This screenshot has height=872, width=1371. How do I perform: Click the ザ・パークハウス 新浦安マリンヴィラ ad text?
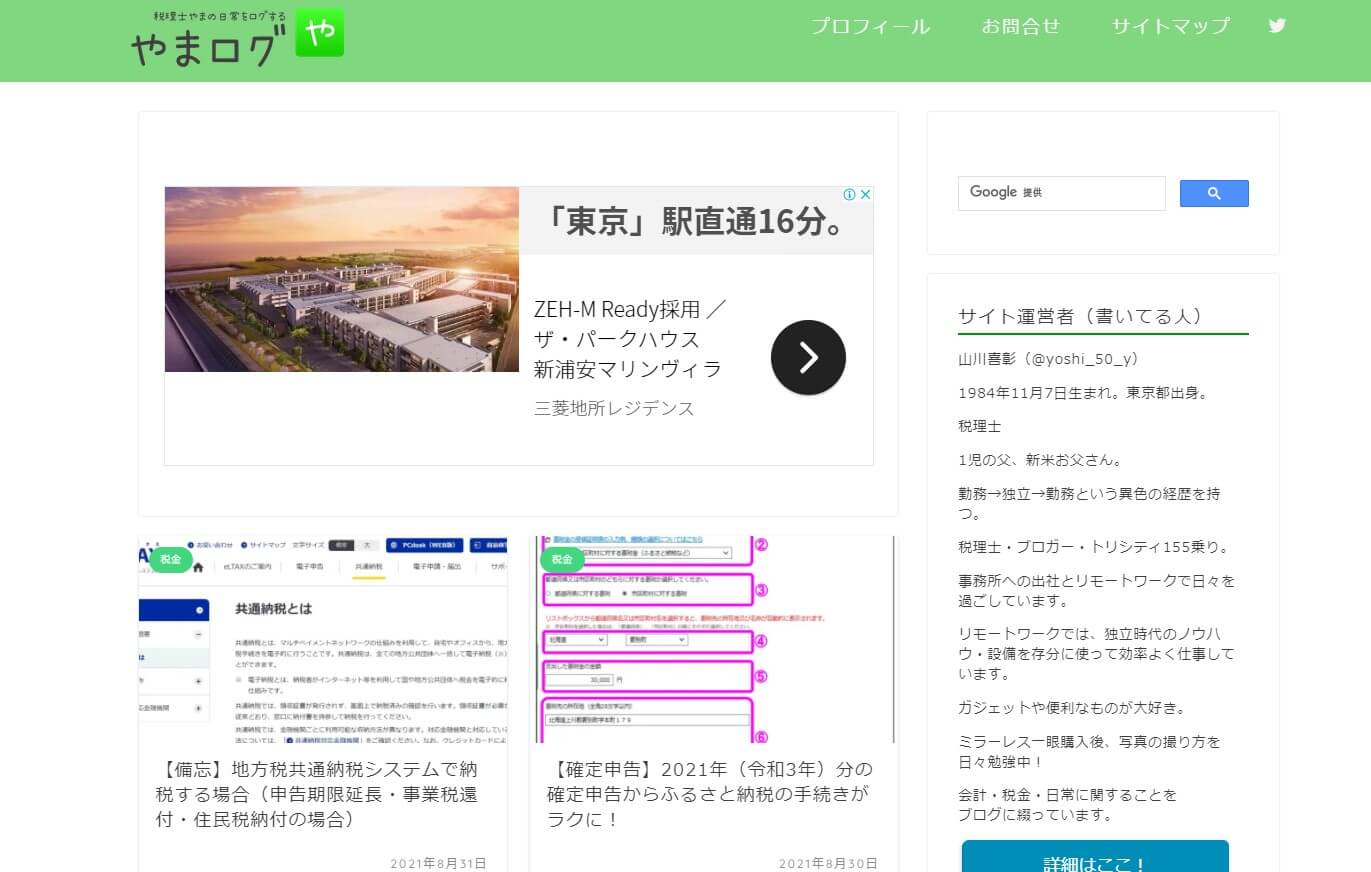click(x=628, y=354)
